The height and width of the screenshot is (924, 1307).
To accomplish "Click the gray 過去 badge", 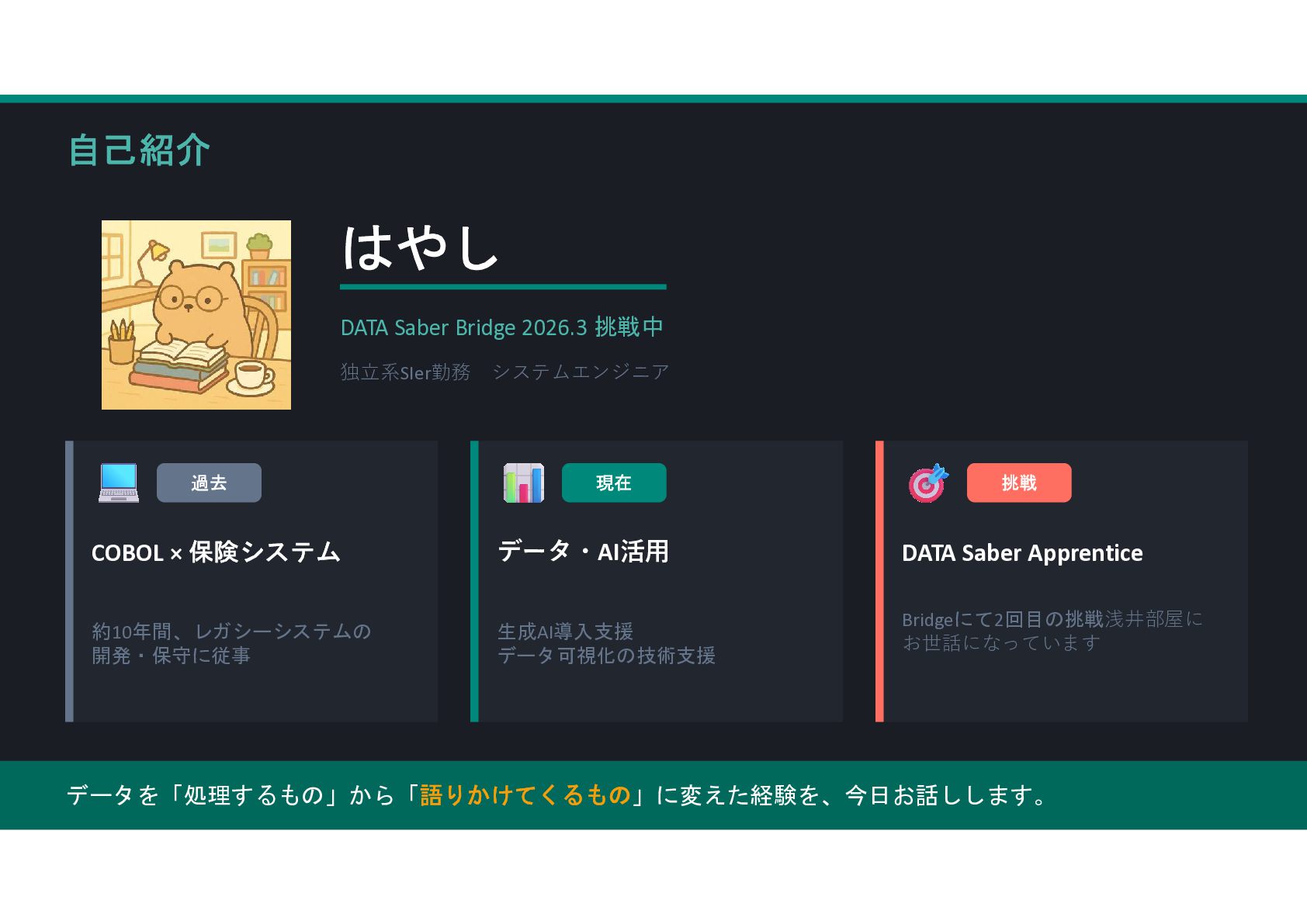I will pyautogui.click(x=209, y=483).
